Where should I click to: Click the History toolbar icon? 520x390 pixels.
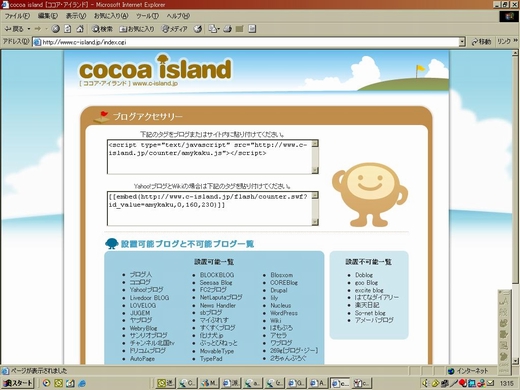(x=198, y=29)
